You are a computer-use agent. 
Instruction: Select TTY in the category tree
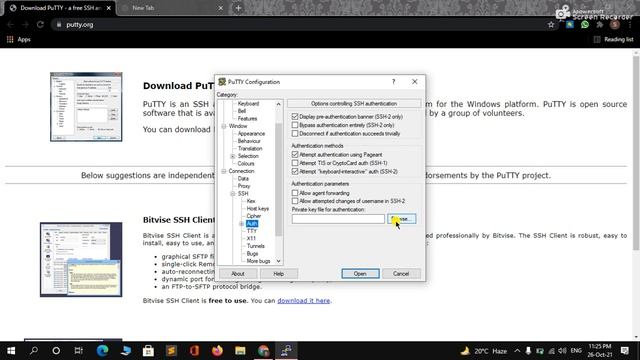pos(251,231)
